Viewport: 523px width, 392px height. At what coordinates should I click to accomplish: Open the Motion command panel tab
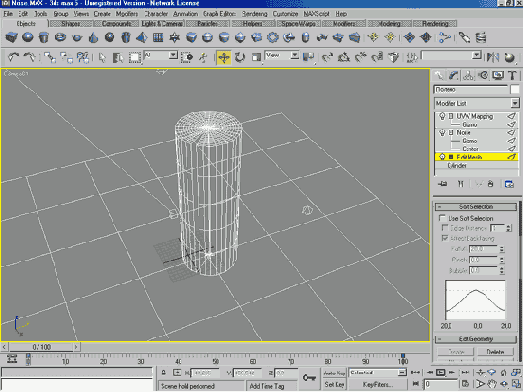coord(483,76)
